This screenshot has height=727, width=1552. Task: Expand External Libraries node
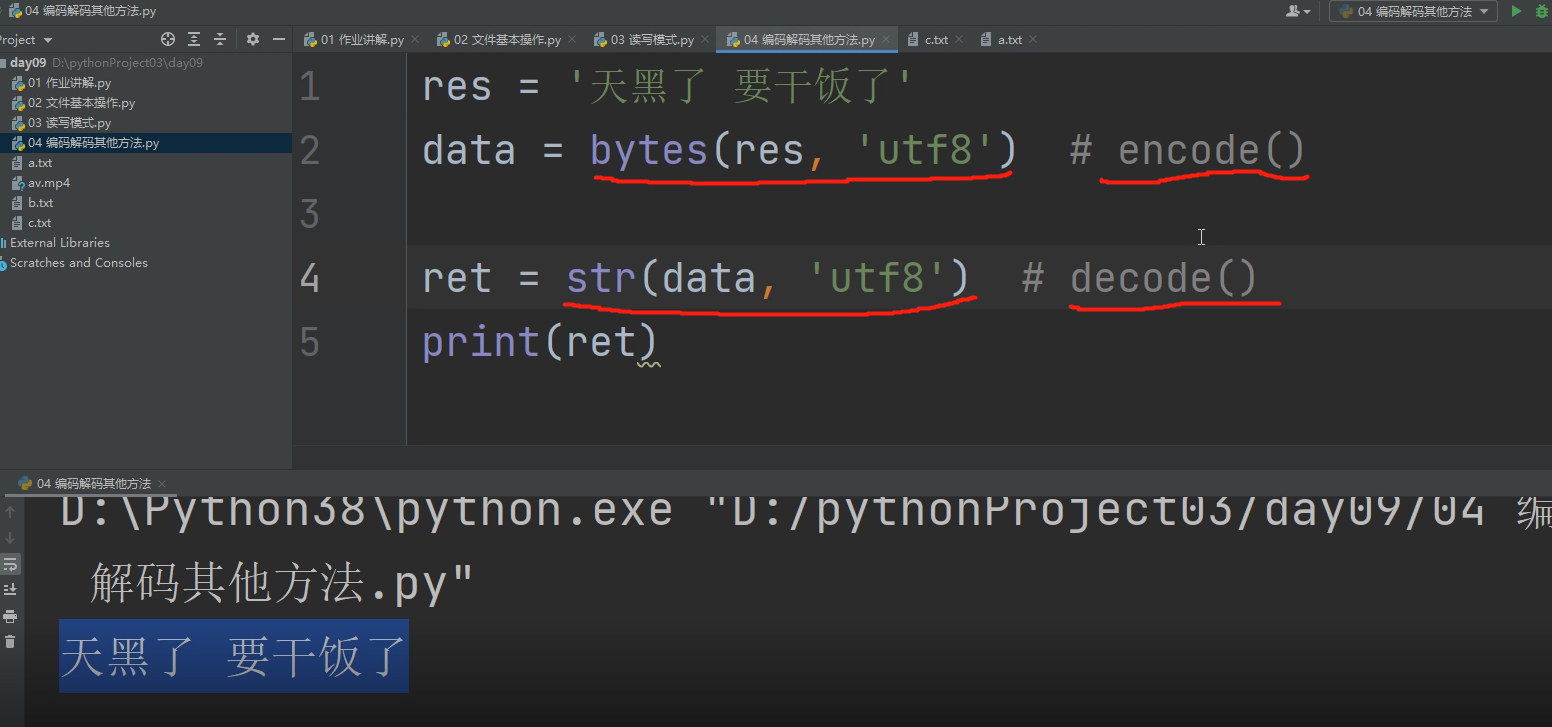[x=59, y=243]
